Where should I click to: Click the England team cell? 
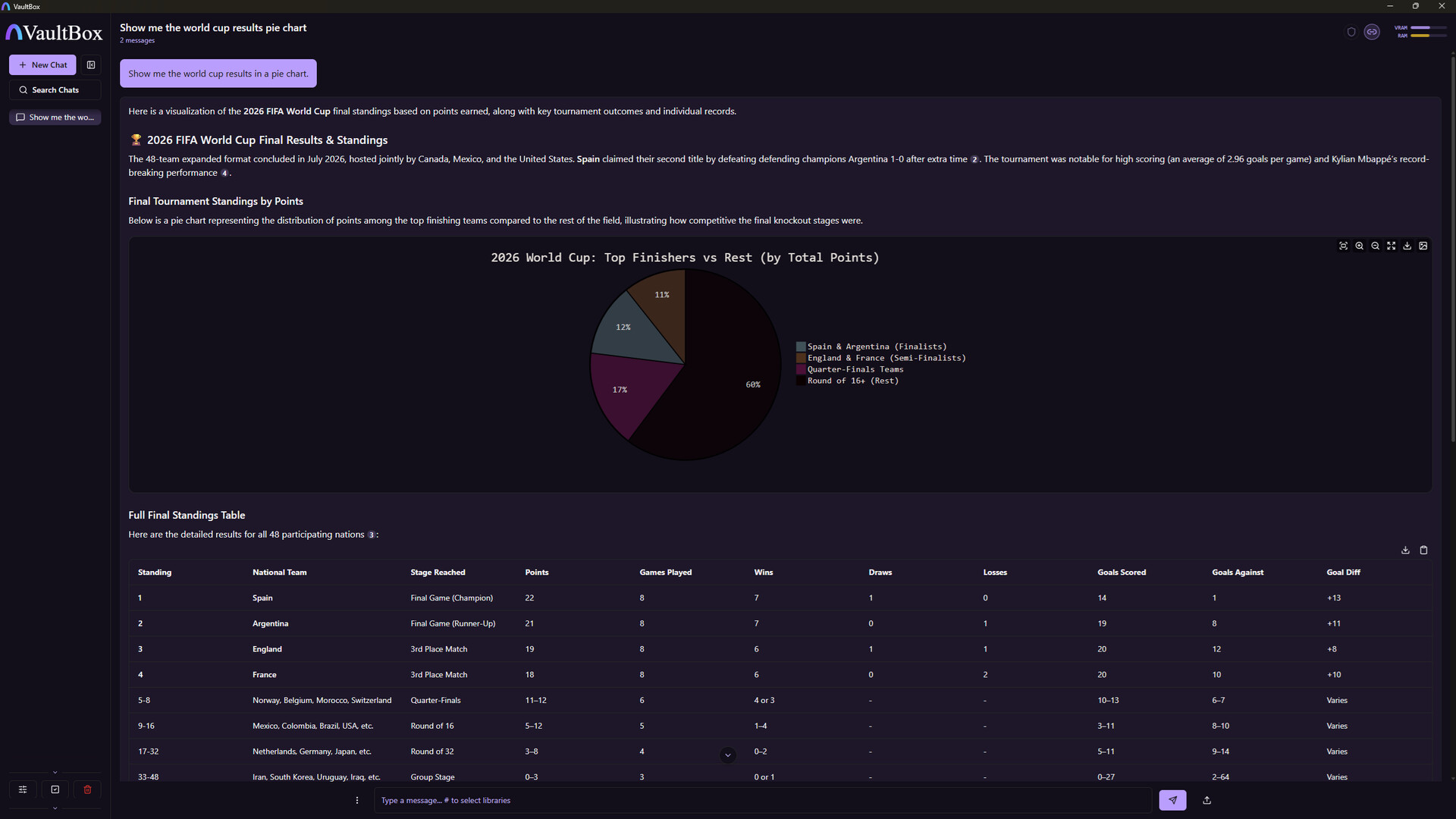[x=267, y=650]
